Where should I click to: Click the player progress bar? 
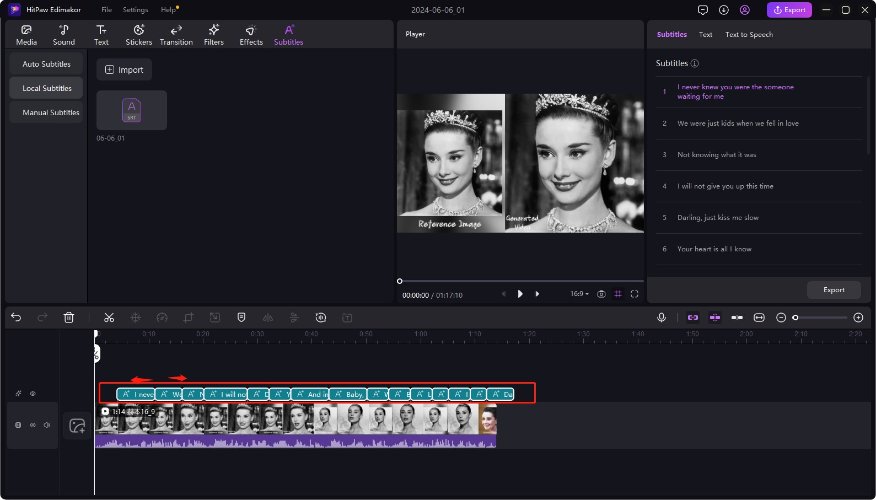coord(521,281)
